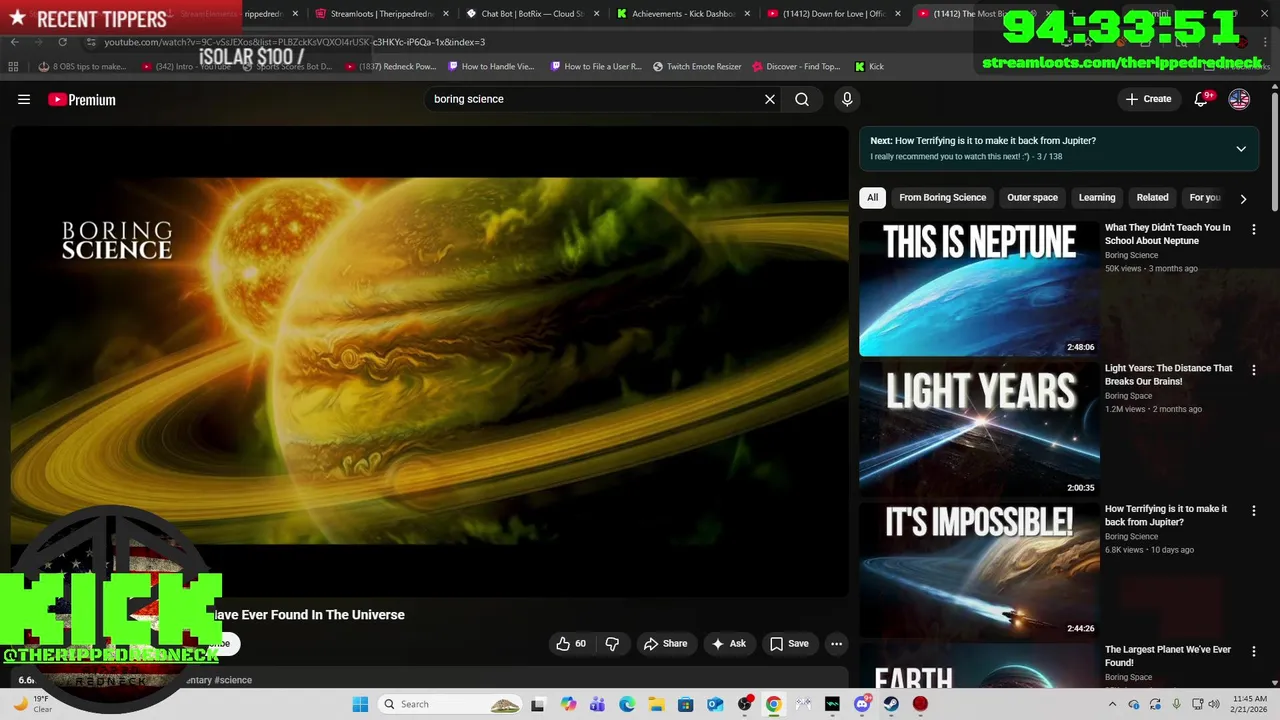Open the How to File a User R... bookmark
This screenshot has width=1280, height=720.
coord(596,66)
